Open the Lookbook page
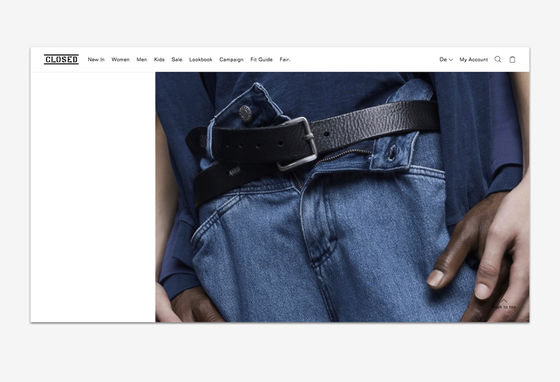 [x=200, y=59]
